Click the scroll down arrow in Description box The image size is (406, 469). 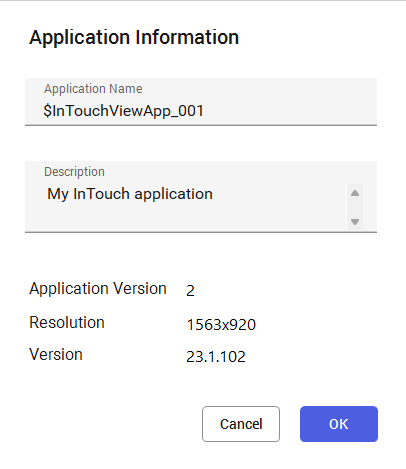pos(355,222)
